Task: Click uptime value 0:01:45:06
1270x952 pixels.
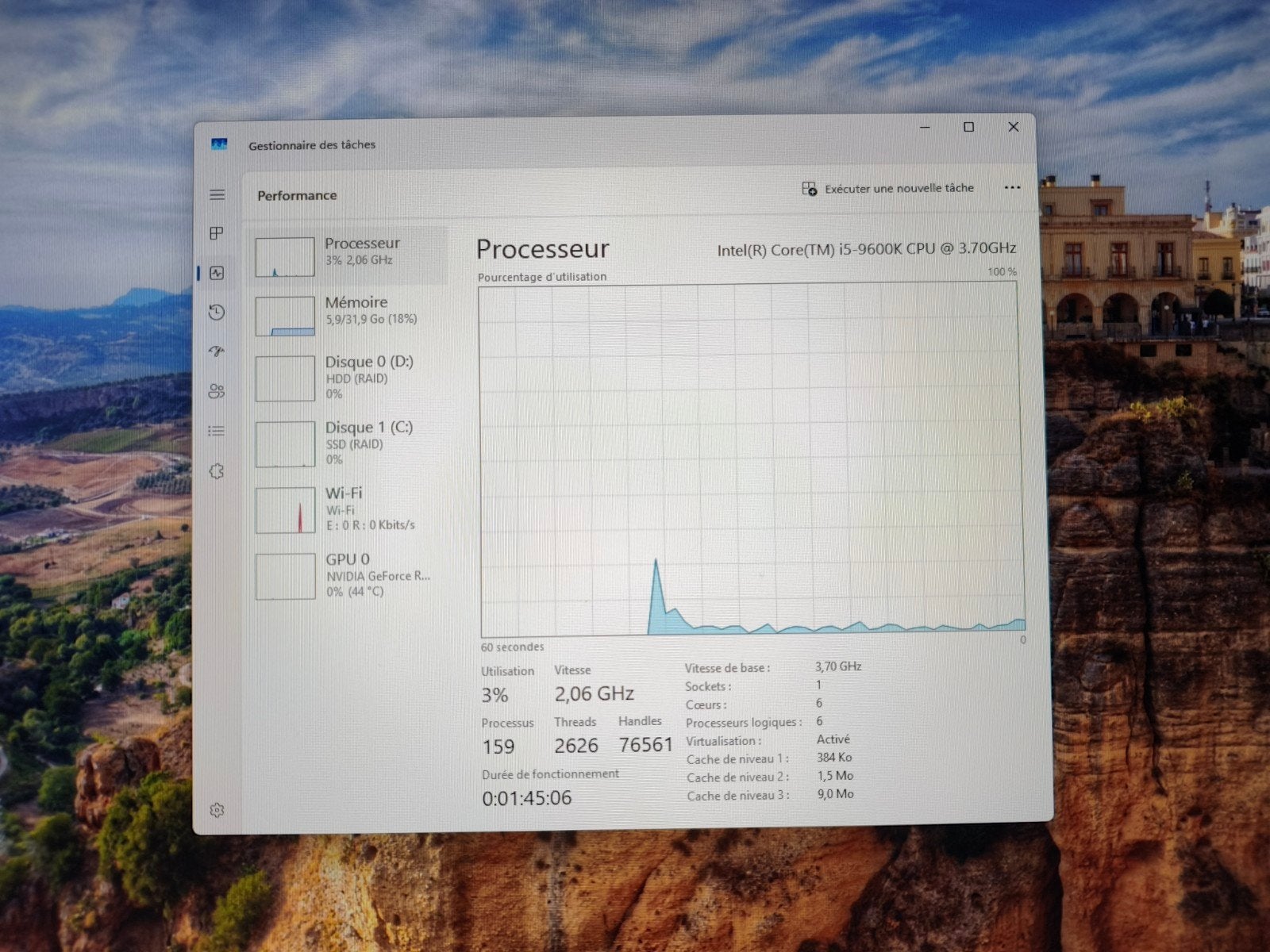Action: click(x=527, y=798)
